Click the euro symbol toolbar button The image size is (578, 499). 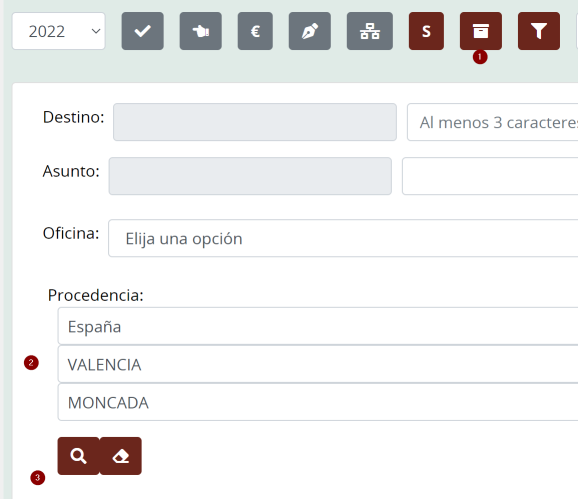pos(255,31)
